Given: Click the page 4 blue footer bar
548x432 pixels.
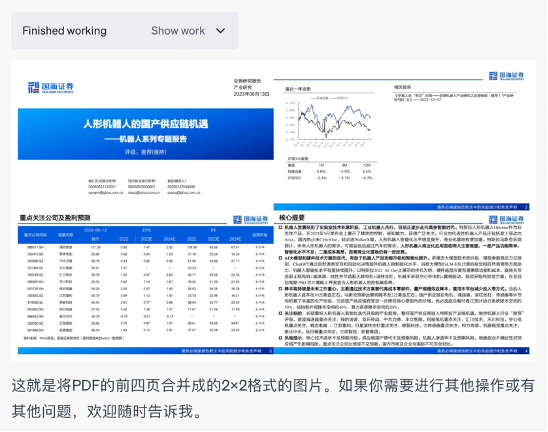Looking at the screenshot, I should point(402,351).
